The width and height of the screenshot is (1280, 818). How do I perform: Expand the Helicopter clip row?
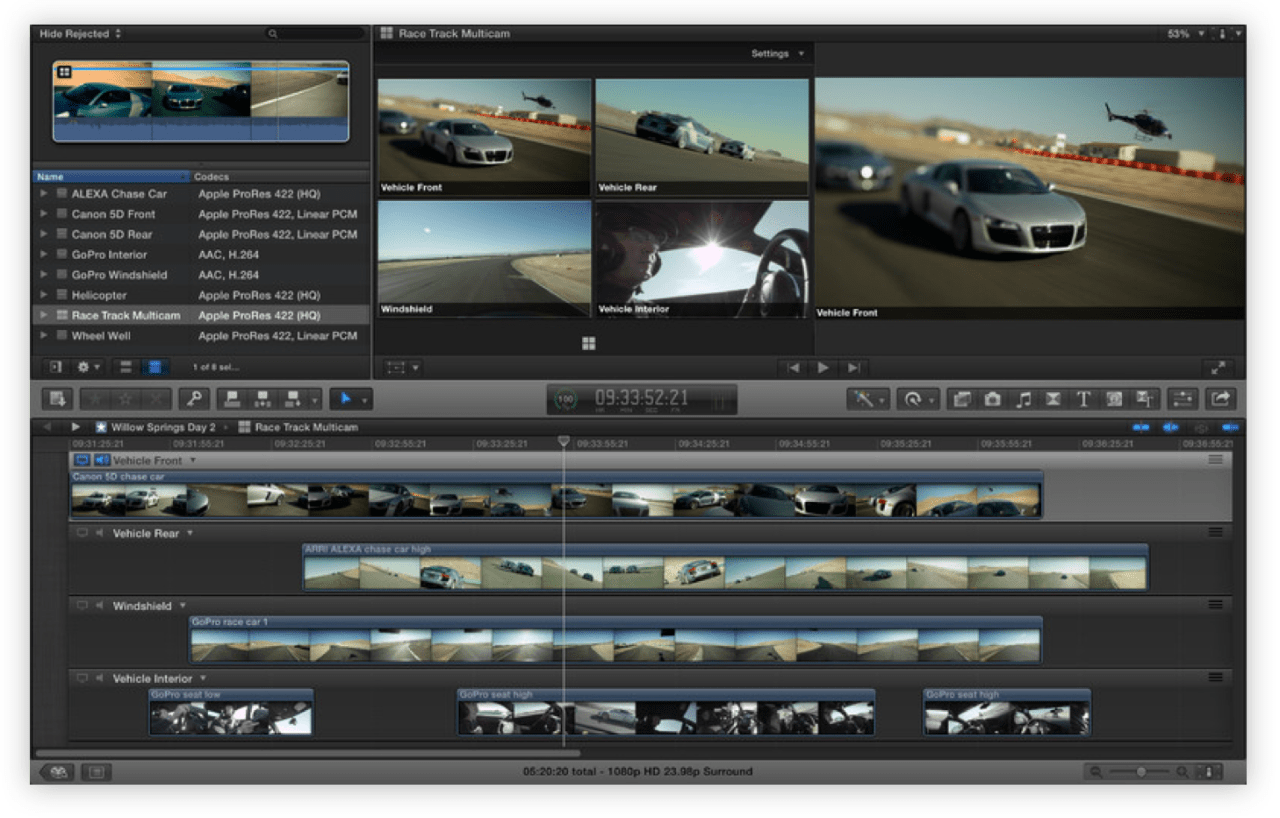pyautogui.click(x=44, y=295)
